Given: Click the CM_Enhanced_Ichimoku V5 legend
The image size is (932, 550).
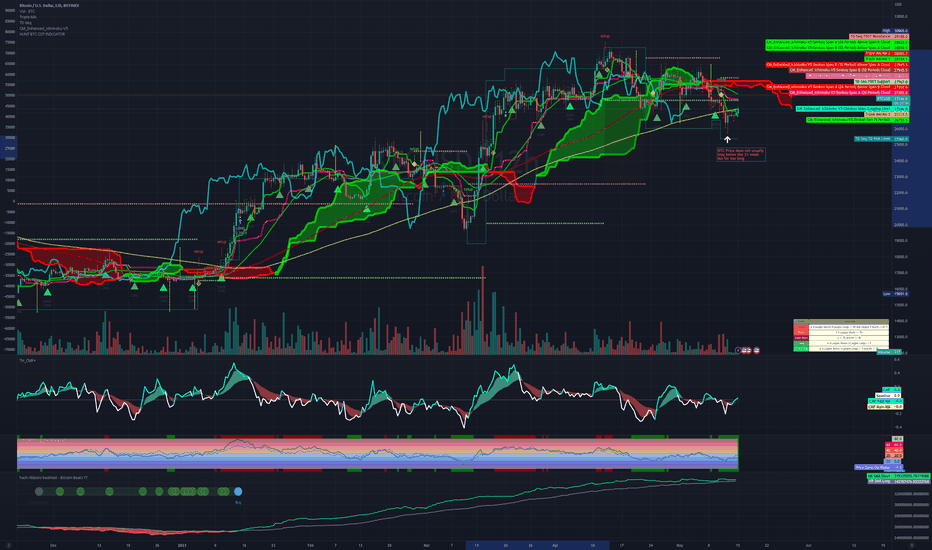Looking at the screenshot, I should click(x=43, y=28).
